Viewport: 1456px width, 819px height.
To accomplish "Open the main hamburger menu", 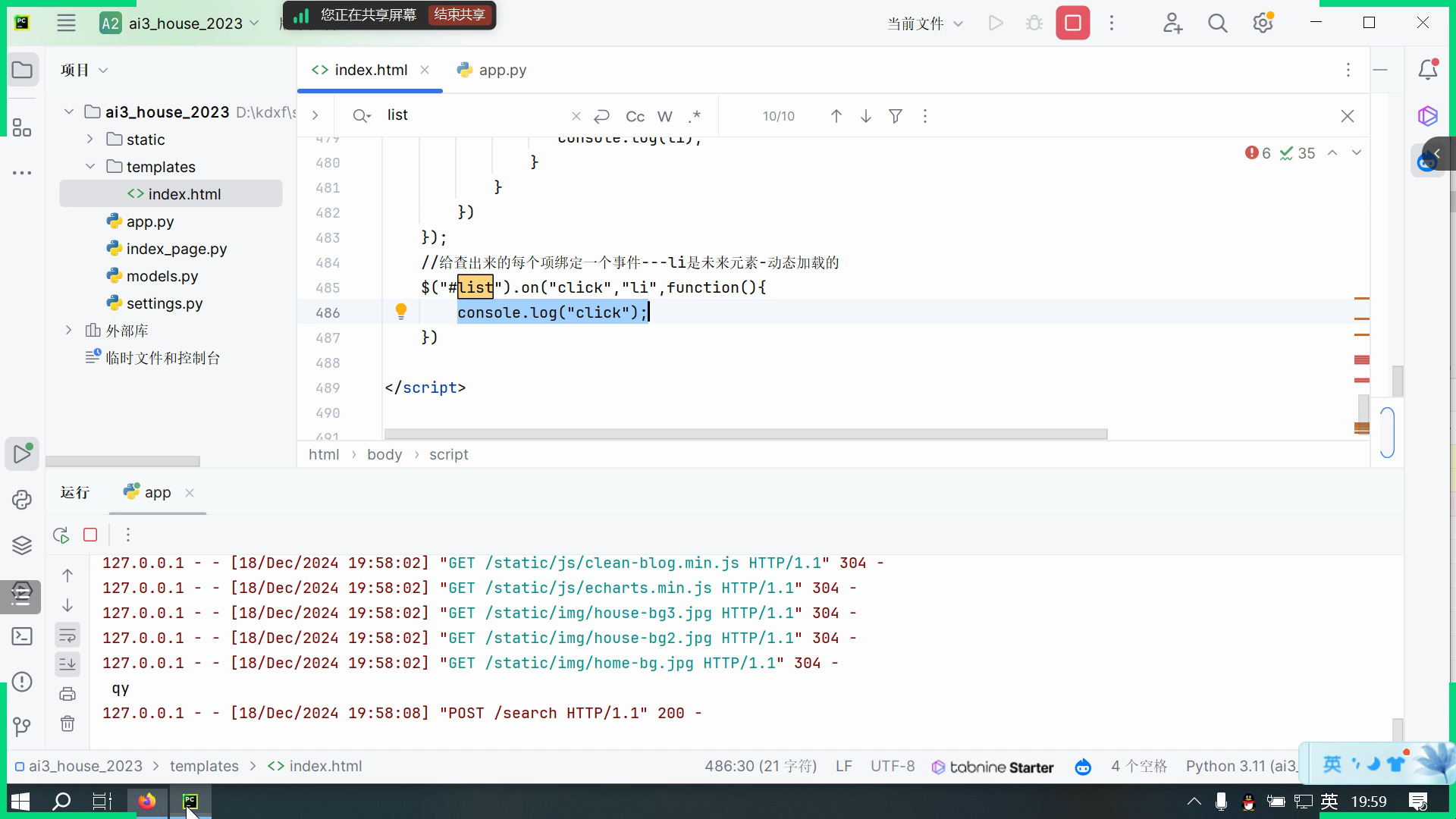I will [x=66, y=23].
